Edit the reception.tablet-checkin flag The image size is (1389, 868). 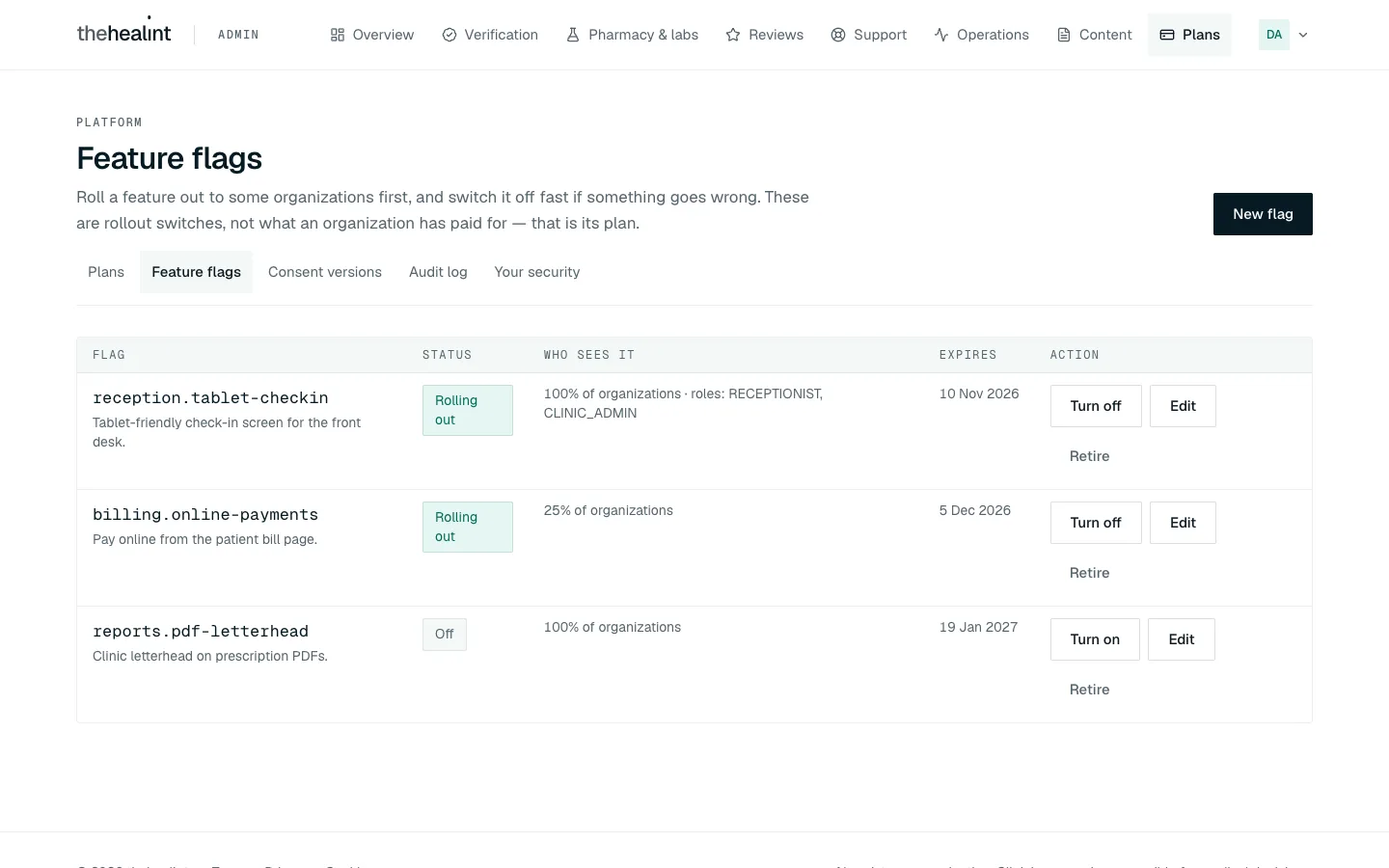coord(1183,406)
